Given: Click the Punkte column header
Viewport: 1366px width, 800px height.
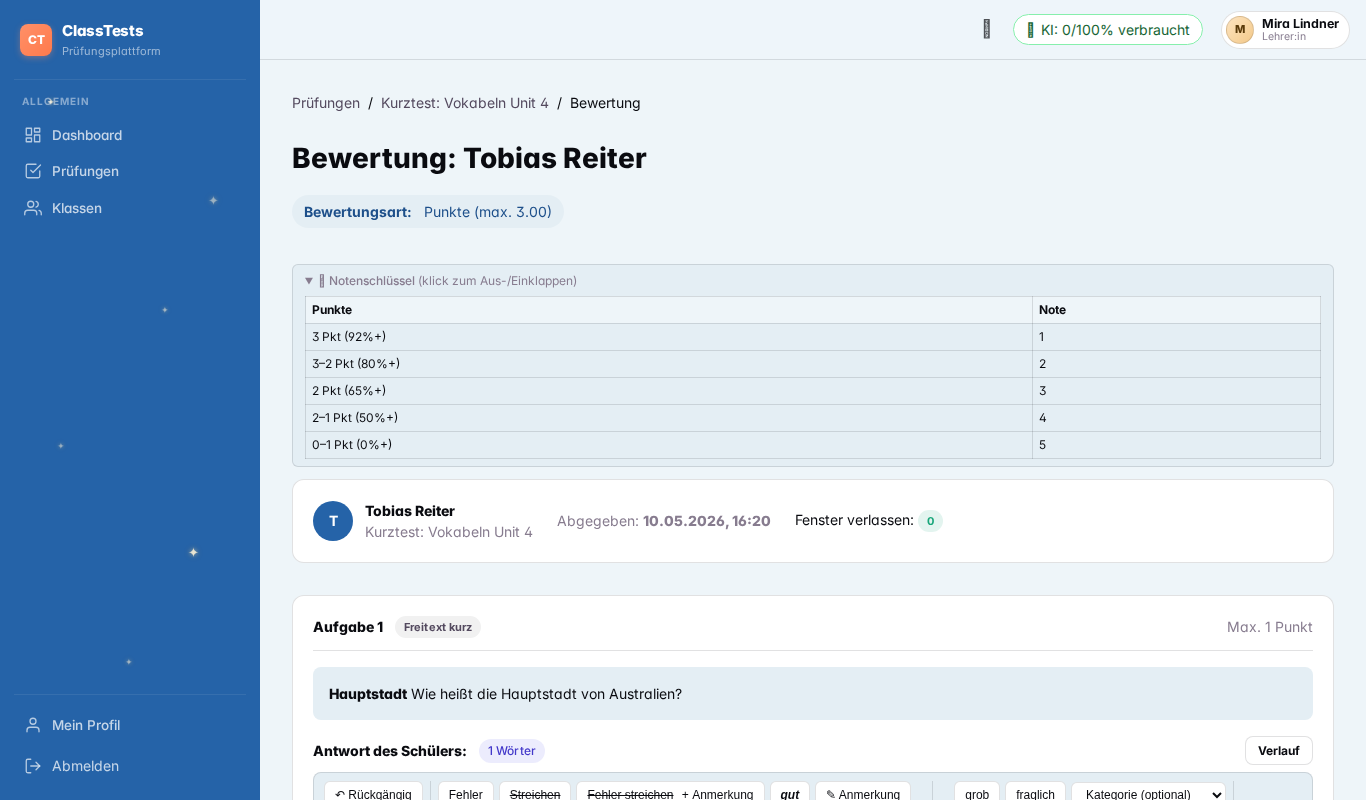Looking at the screenshot, I should (669, 310).
